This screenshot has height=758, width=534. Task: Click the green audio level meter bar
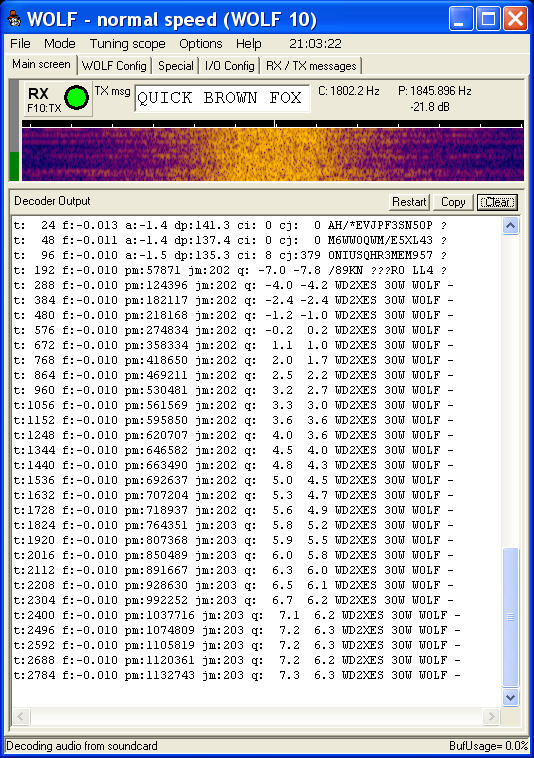pyautogui.click(x=14, y=166)
